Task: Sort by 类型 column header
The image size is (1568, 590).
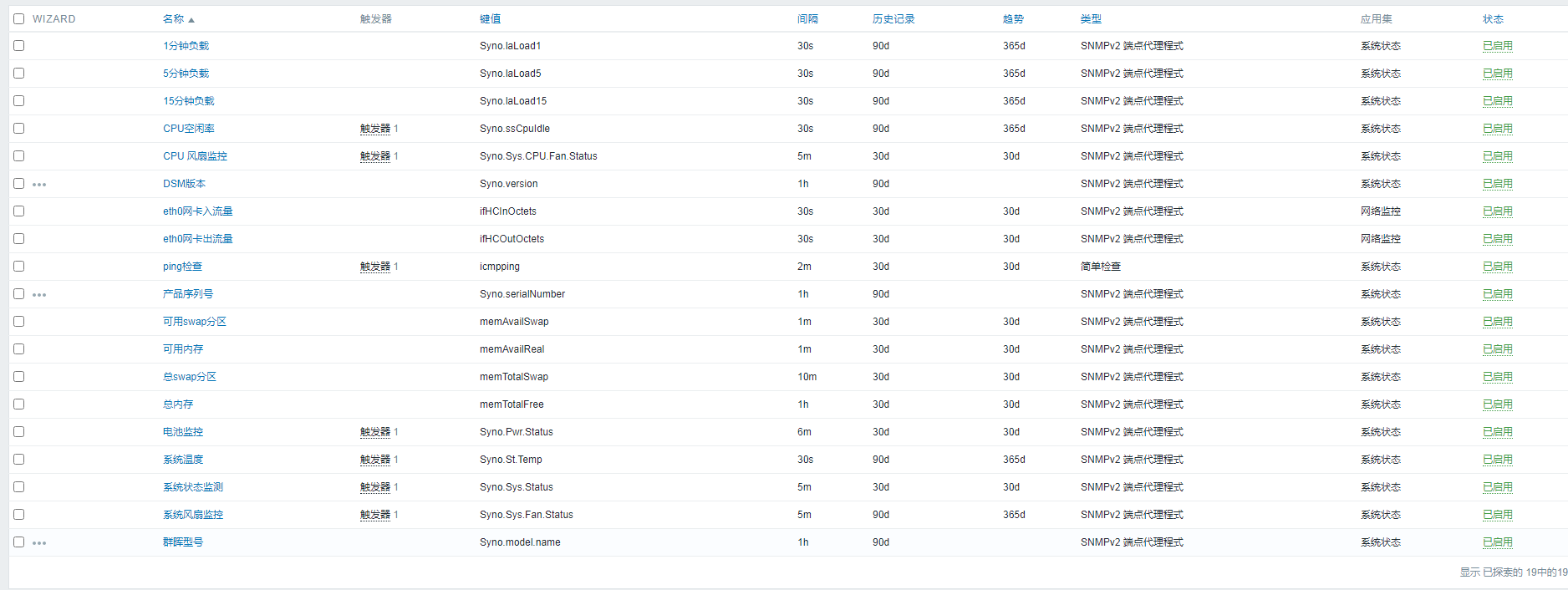Action: pyautogui.click(x=1091, y=18)
